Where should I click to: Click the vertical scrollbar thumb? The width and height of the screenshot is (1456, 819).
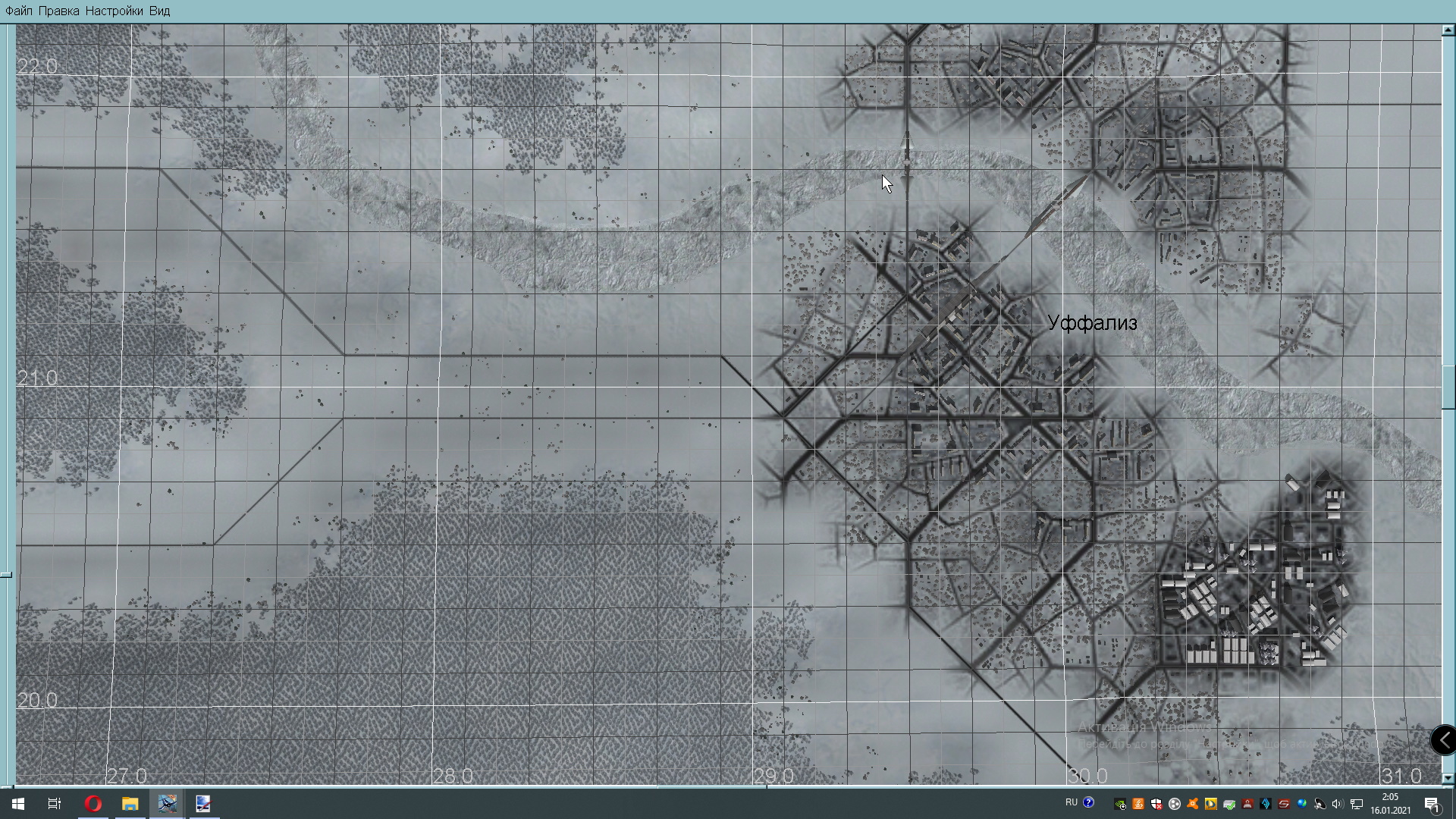[1448, 387]
